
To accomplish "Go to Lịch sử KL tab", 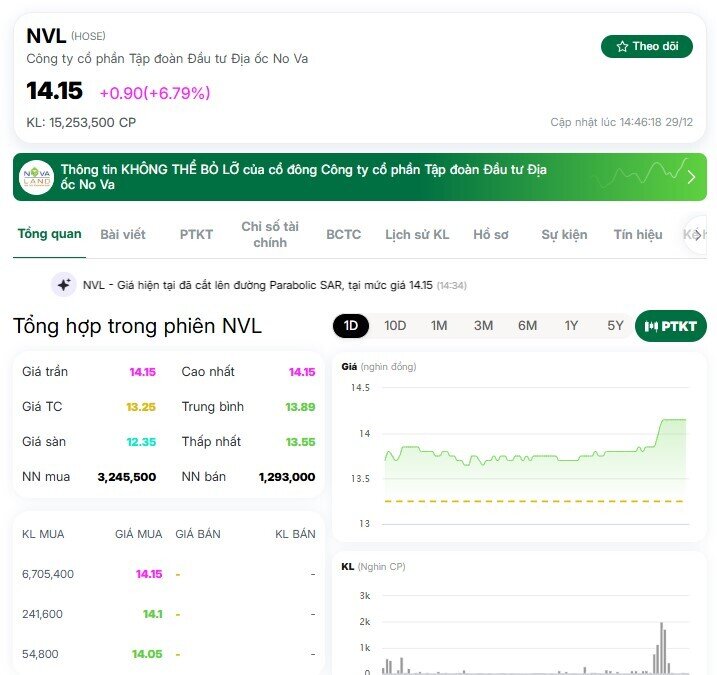I will coord(417,234).
